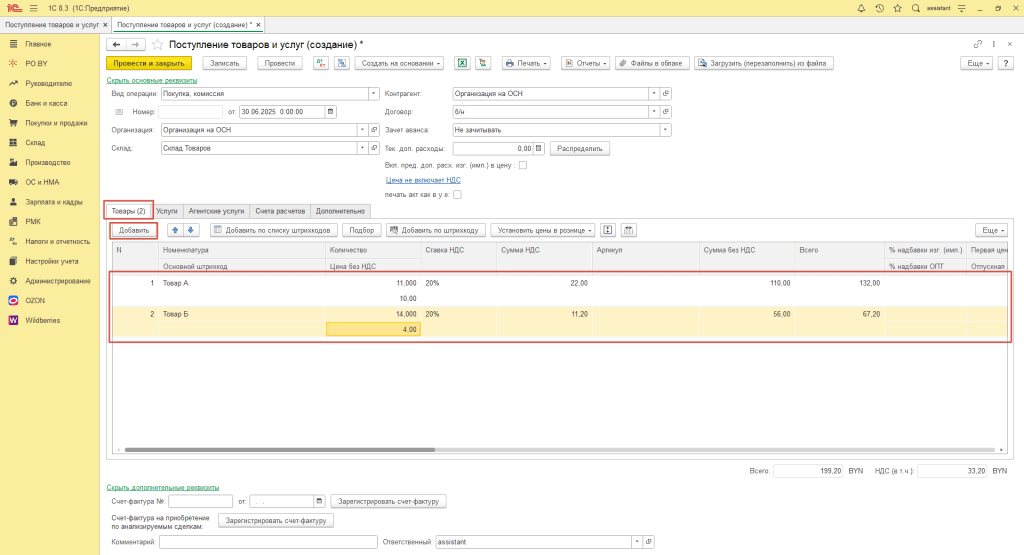Image resolution: width=1024 pixels, height=555 pixels.
Task: Select Товары (2) tab
Action: coord(129,211)
